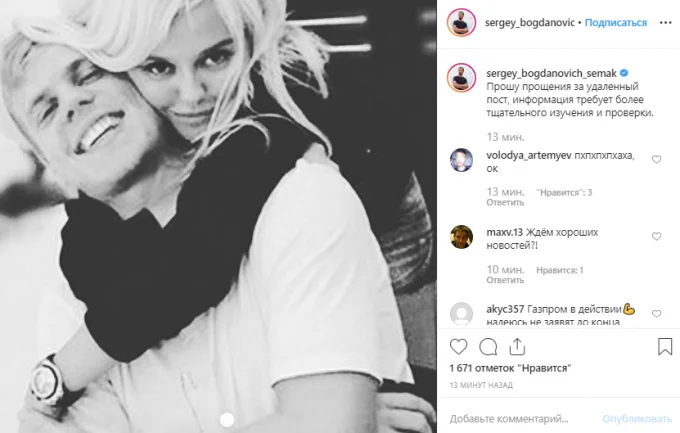Save the post with the bookmark icon

point(665,347)
